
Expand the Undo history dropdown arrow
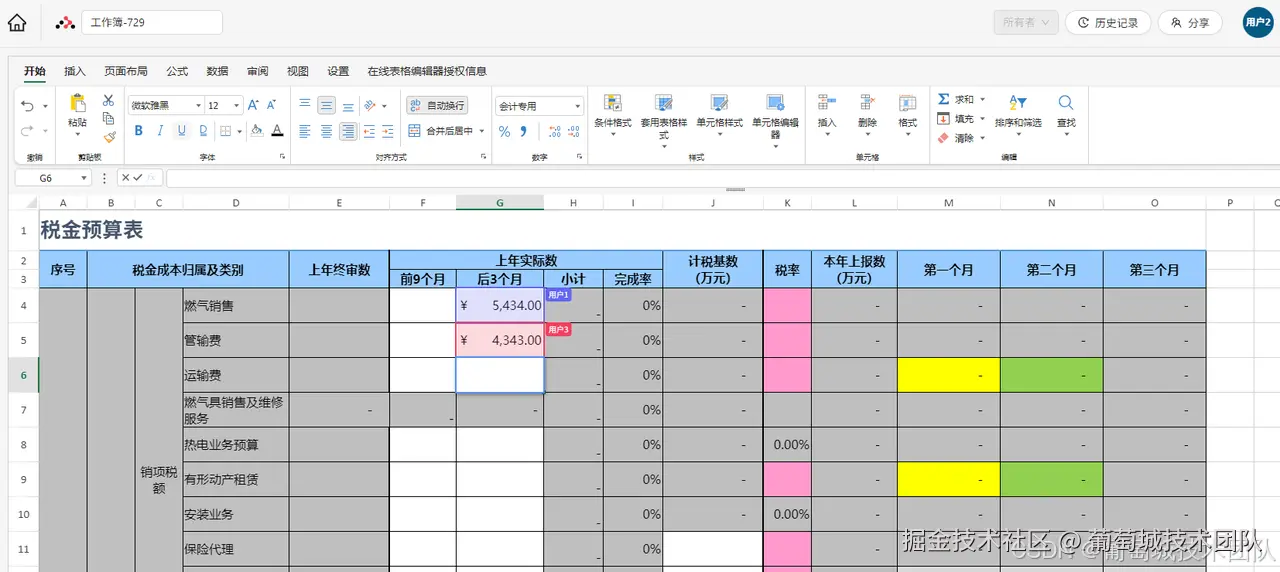click(45, 106)
